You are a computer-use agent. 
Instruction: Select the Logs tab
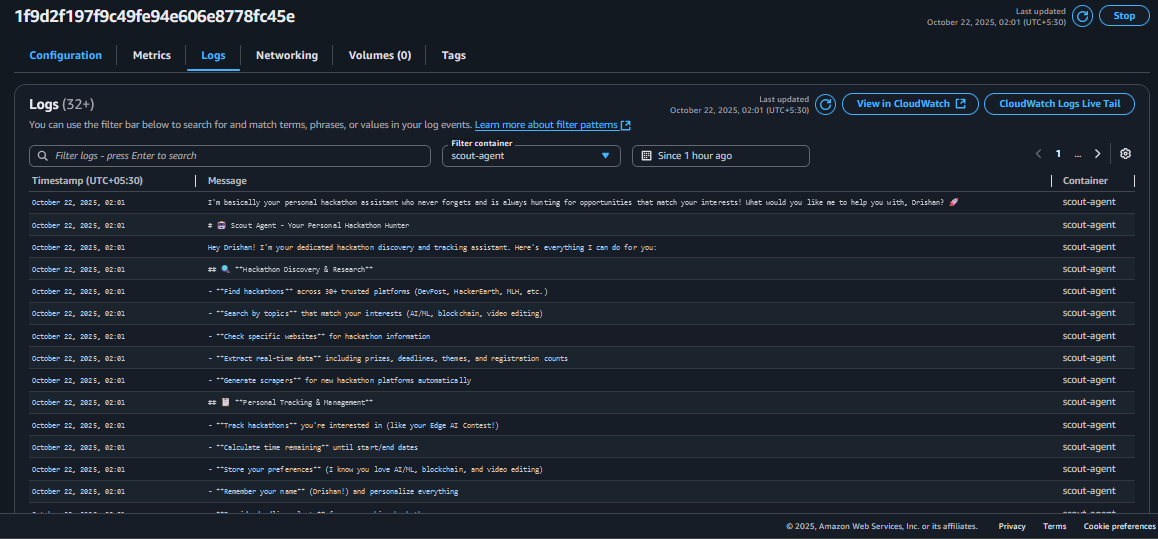(213, 55)
